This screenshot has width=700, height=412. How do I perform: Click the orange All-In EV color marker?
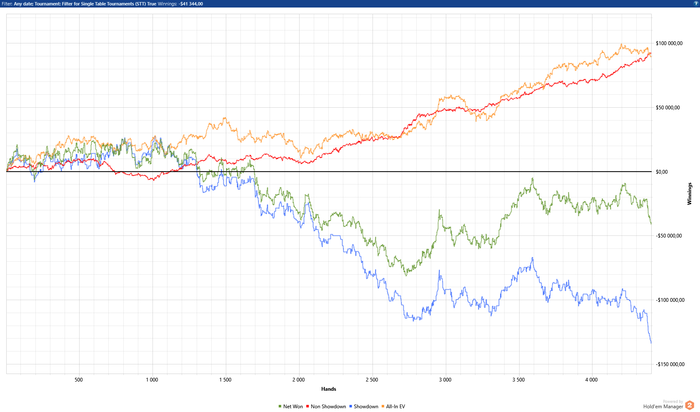coord(383,407)
